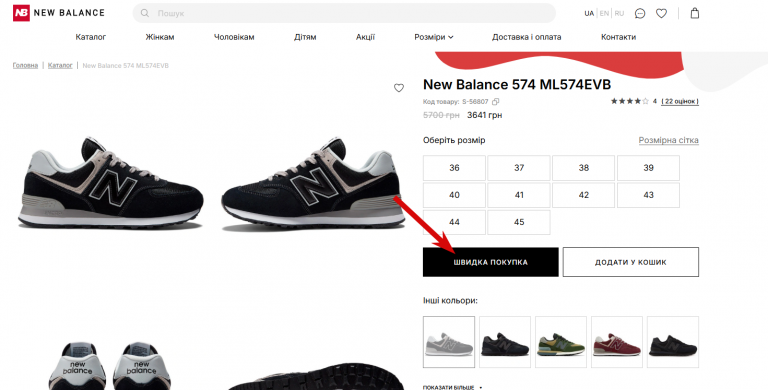Open Доставка і оплата page
Viewport: 768px width, 390px height.
pyautogui.click(x=527, y=37)
